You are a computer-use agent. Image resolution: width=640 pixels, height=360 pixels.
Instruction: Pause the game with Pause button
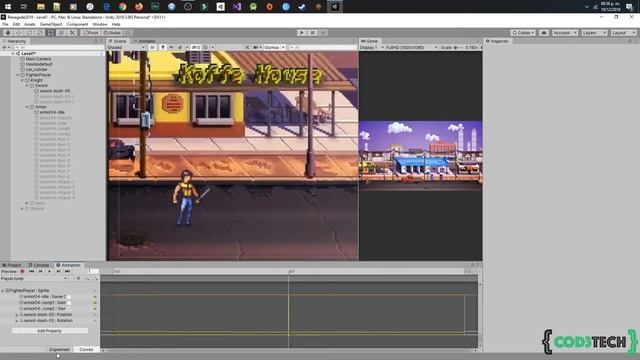click(x=312, y=33)
